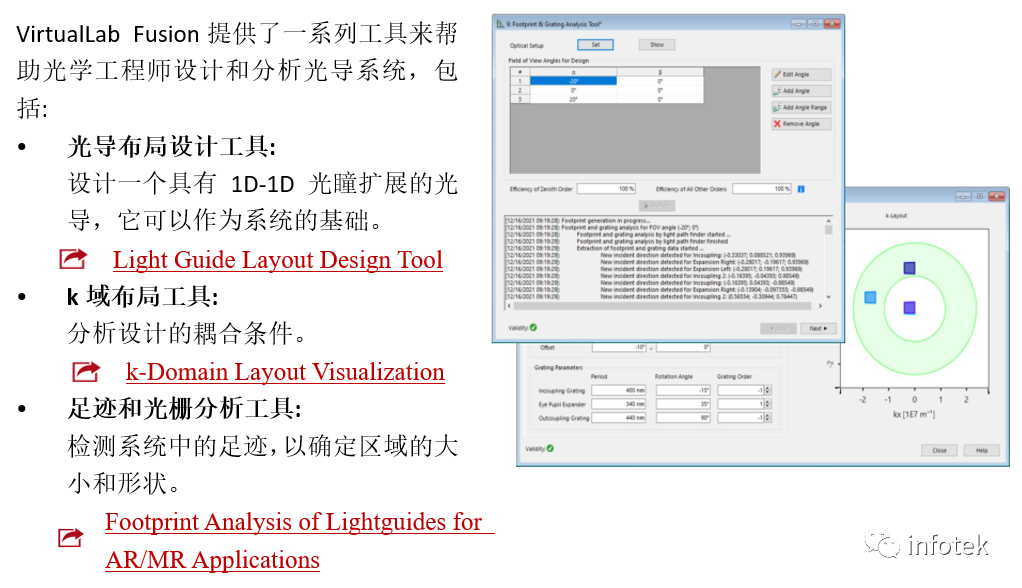Close the k-Layout window via Close button
This screenshot has width=1022, height=588.
[938, 450]
